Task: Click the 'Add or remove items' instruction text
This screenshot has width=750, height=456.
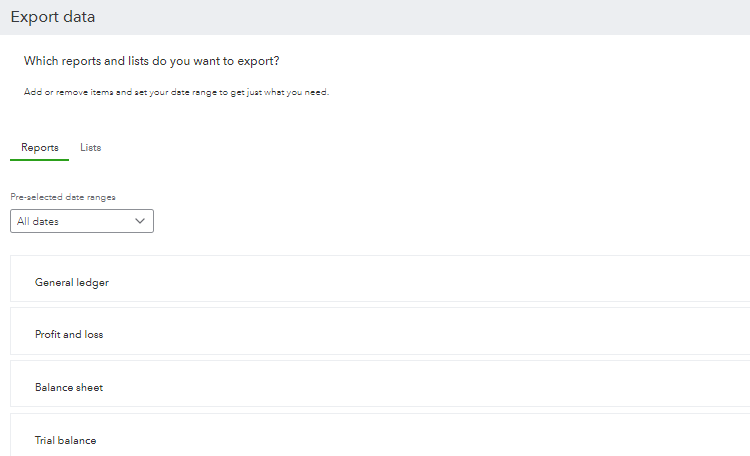Action: point(176,92)
